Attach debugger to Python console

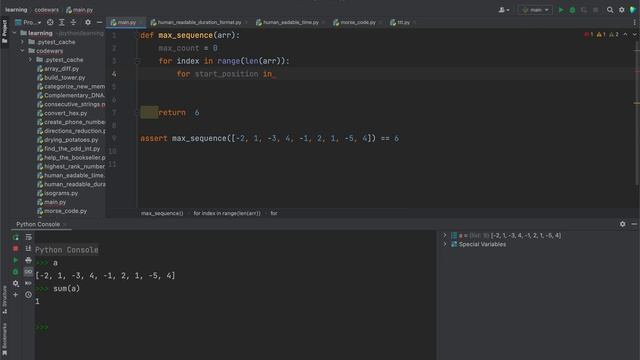(x=16, y=272)
